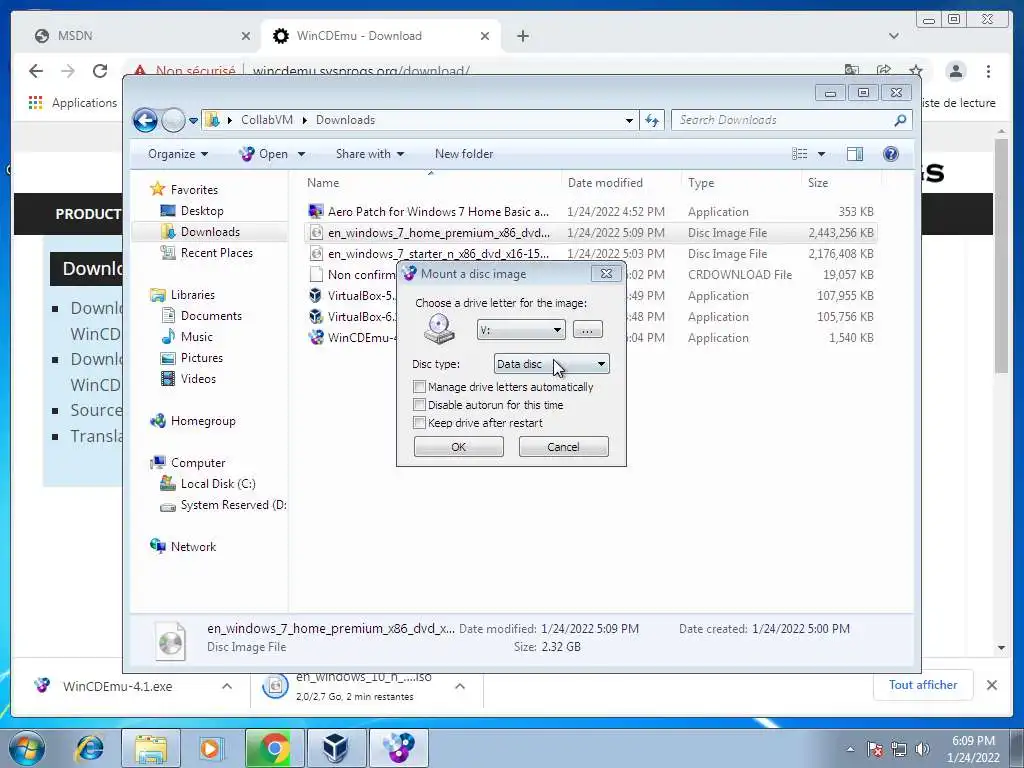1024x768 pixels.
Task: Check Keep drive after restart
Action: [420, 423]
